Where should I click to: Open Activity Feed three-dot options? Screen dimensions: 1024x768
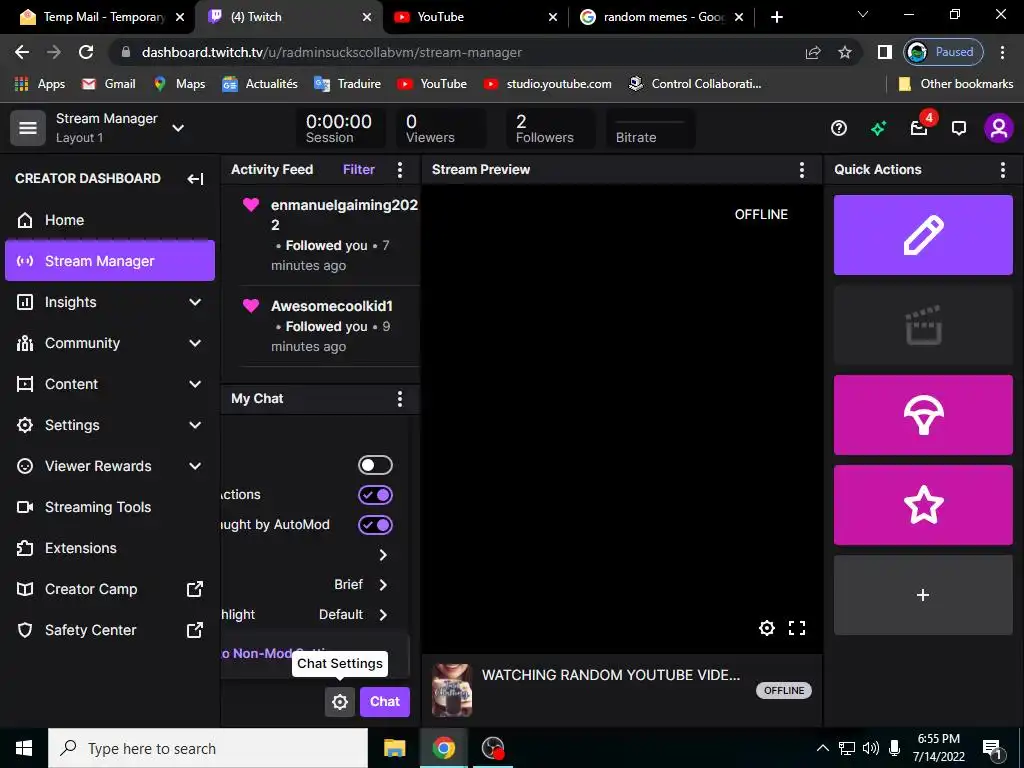[x=400, y=170]
